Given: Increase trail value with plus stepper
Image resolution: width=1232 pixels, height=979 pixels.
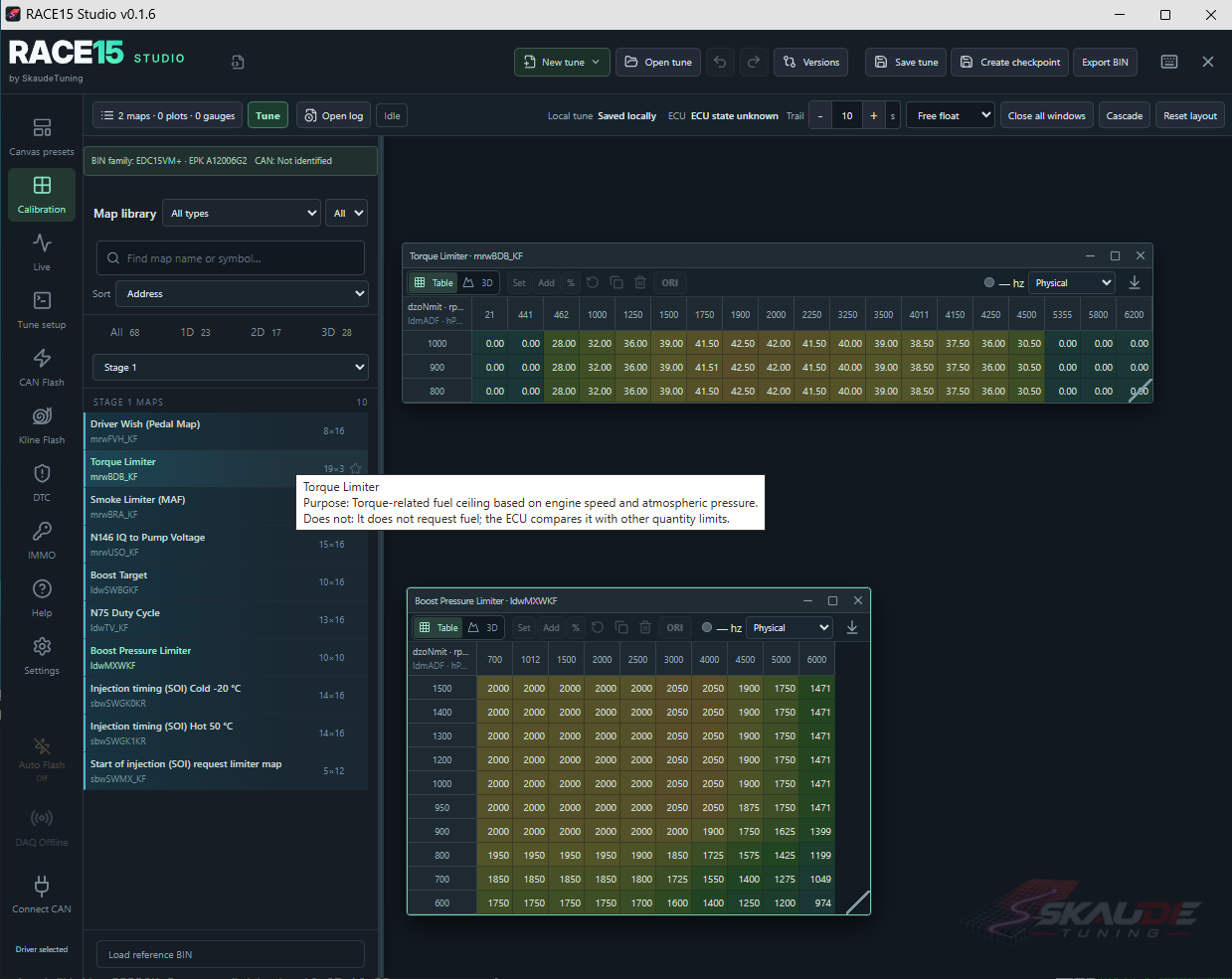Looking at the screenshot, I should click(874, 116).
